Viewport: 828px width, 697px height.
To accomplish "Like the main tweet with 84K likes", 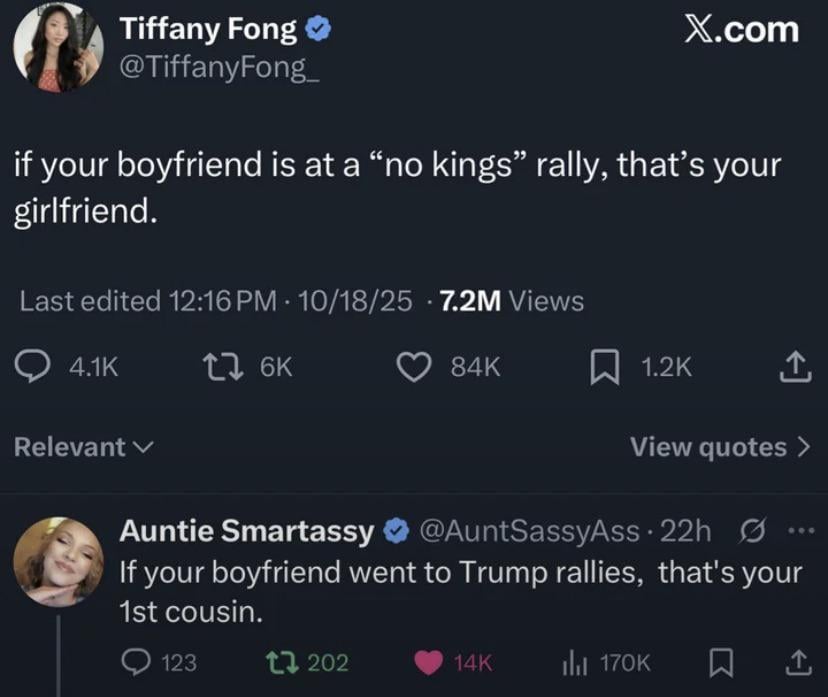I will 416,368.
